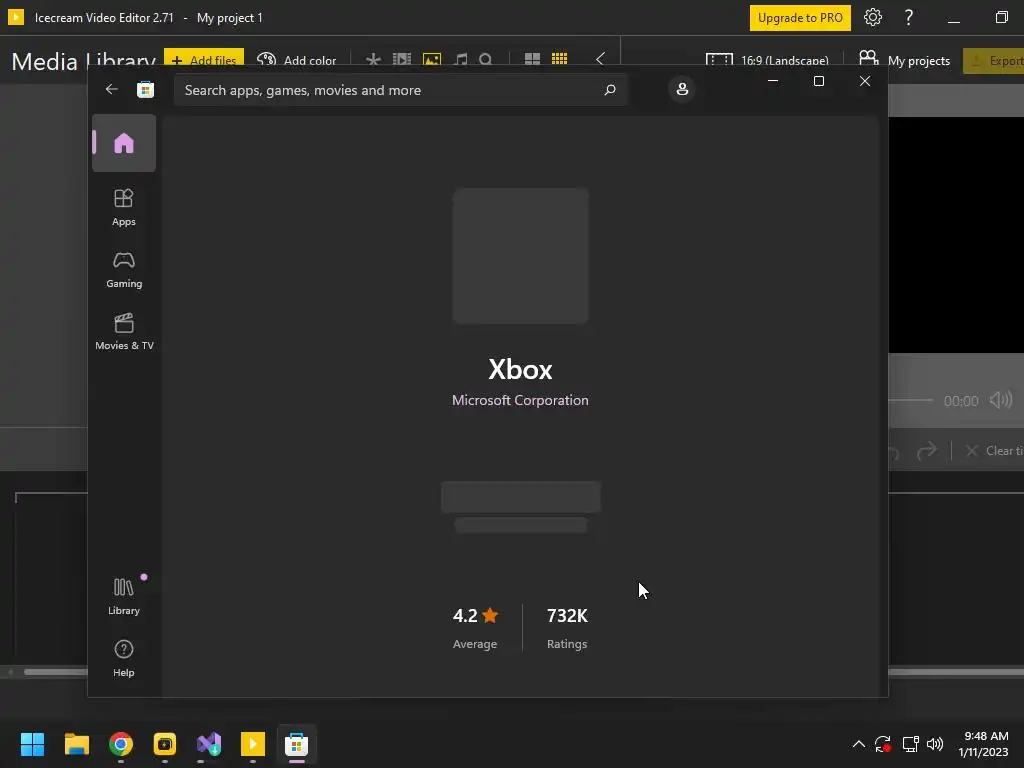Open File Explorer from taskbar
This screenshot has width=1024, height=768.
(x=76, y=744)
